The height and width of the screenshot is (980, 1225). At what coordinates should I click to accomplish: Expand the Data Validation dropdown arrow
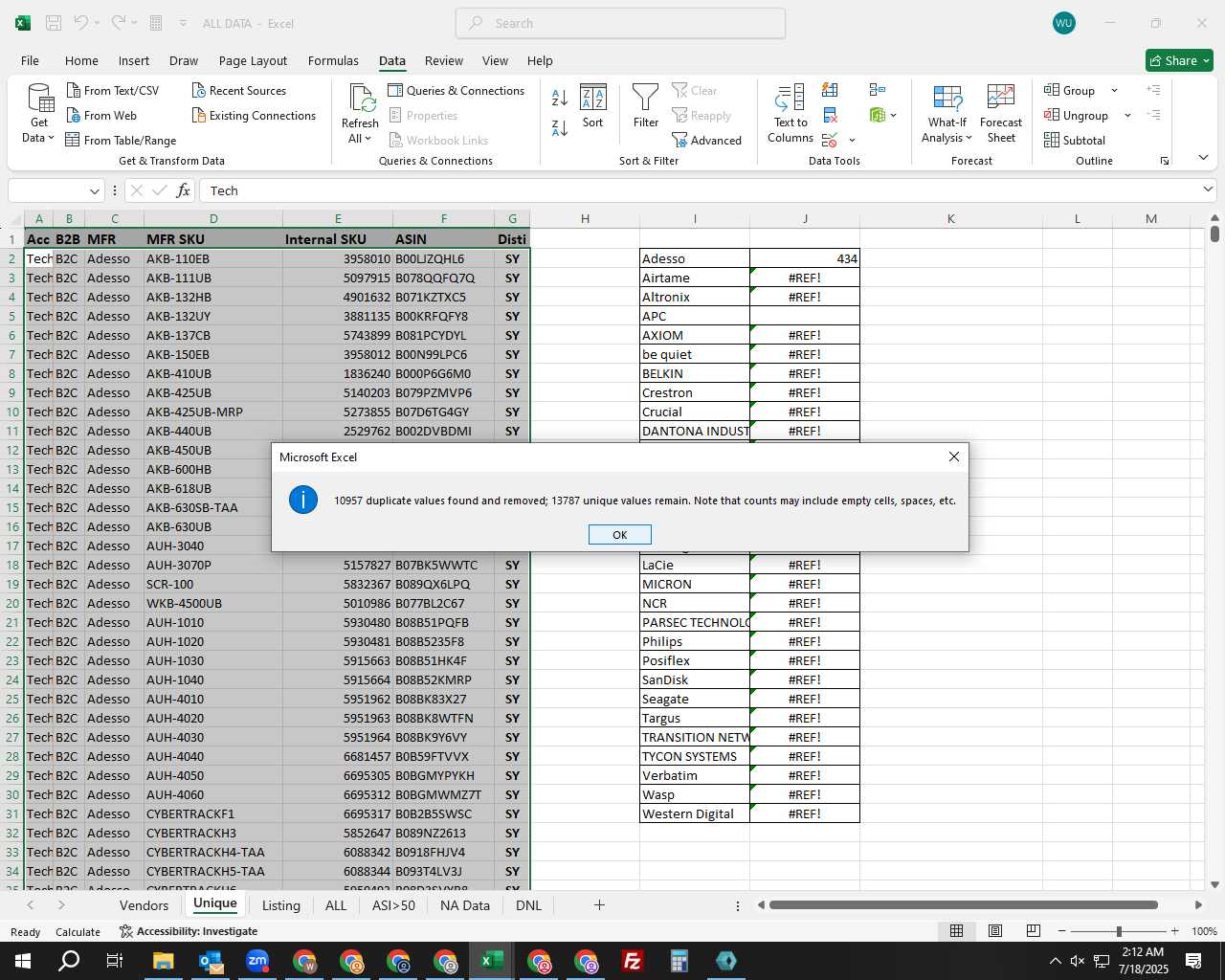(x=852, y=141)
